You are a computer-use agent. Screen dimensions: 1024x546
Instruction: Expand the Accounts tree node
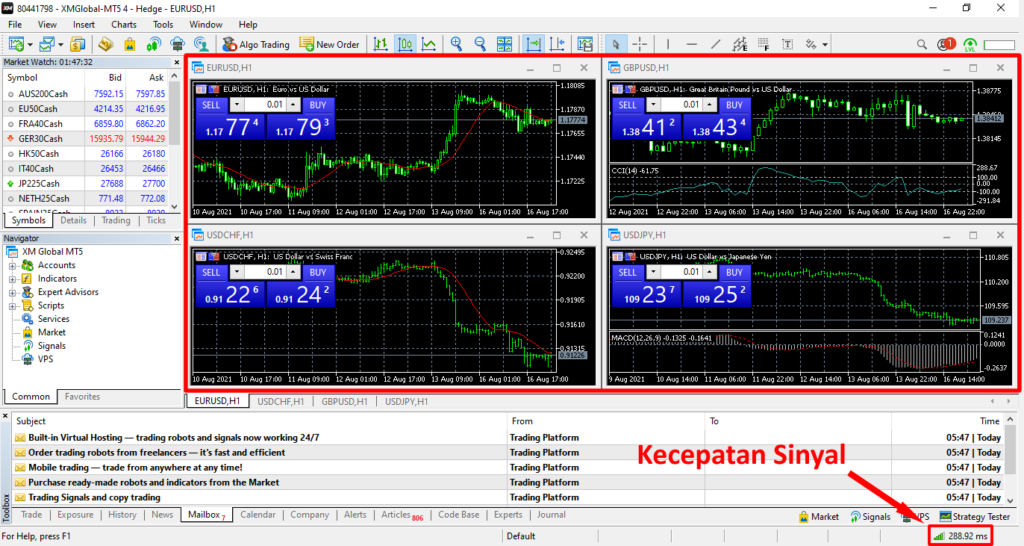12,266
